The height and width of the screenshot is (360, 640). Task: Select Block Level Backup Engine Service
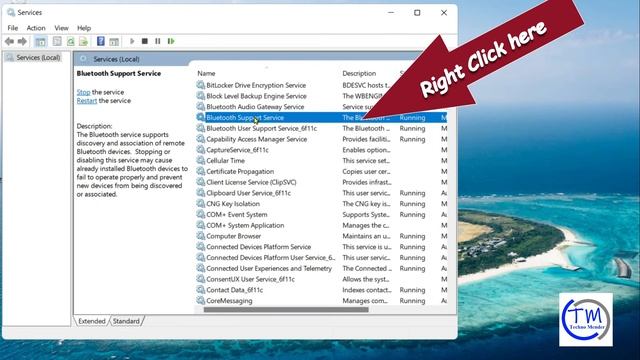(x=256, y=96)
